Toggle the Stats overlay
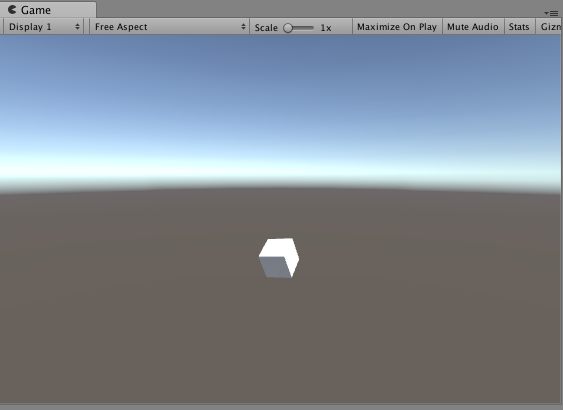563x410 pixels. coord(519,27)
